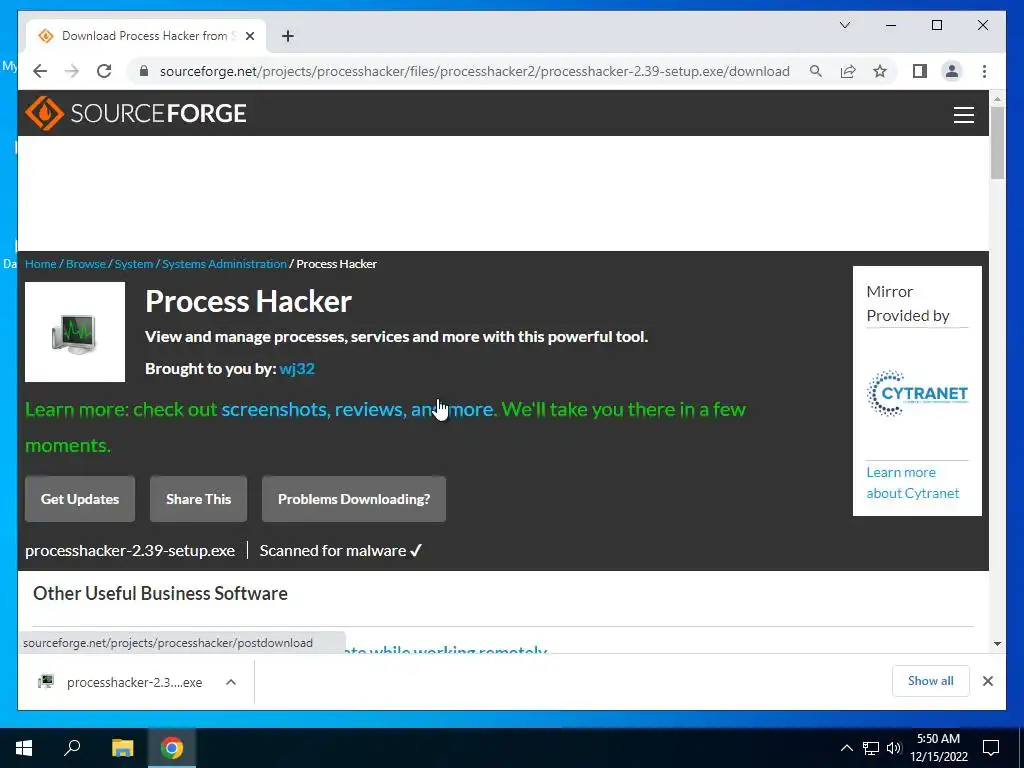Click the network tray icon
Screen dimensions: 1024x768
click(871, 748)
